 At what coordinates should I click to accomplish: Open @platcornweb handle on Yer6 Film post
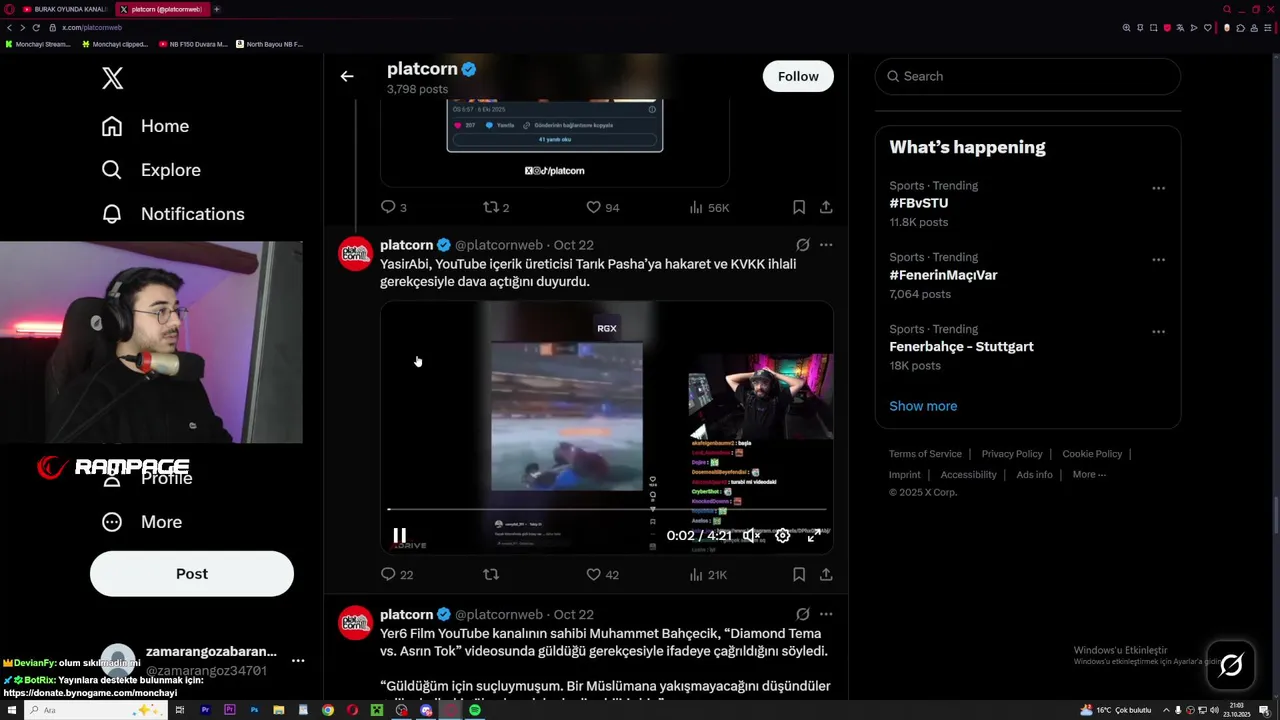[x=499, y=614]
